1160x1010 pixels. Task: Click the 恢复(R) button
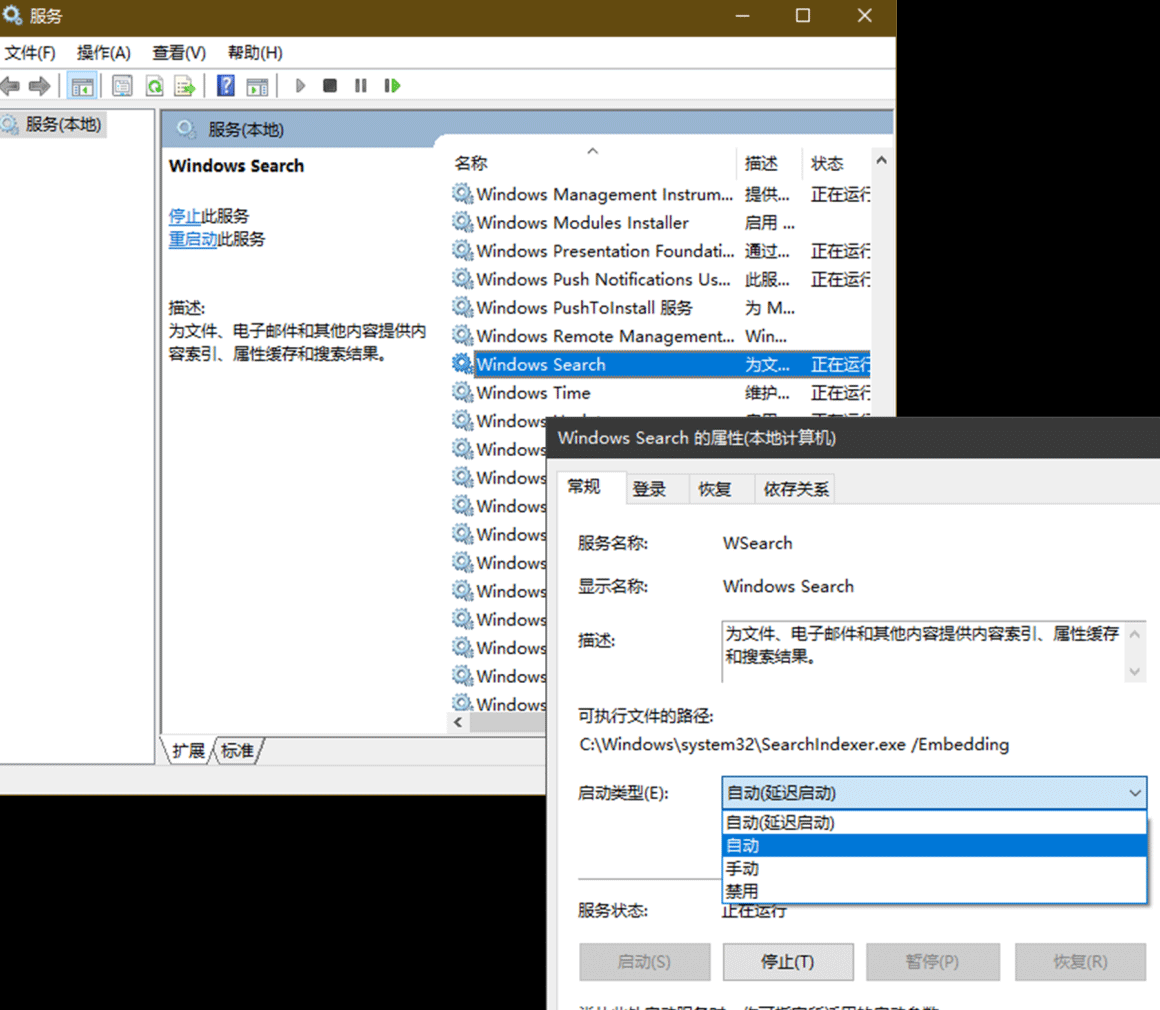[x=1080, y=961]
